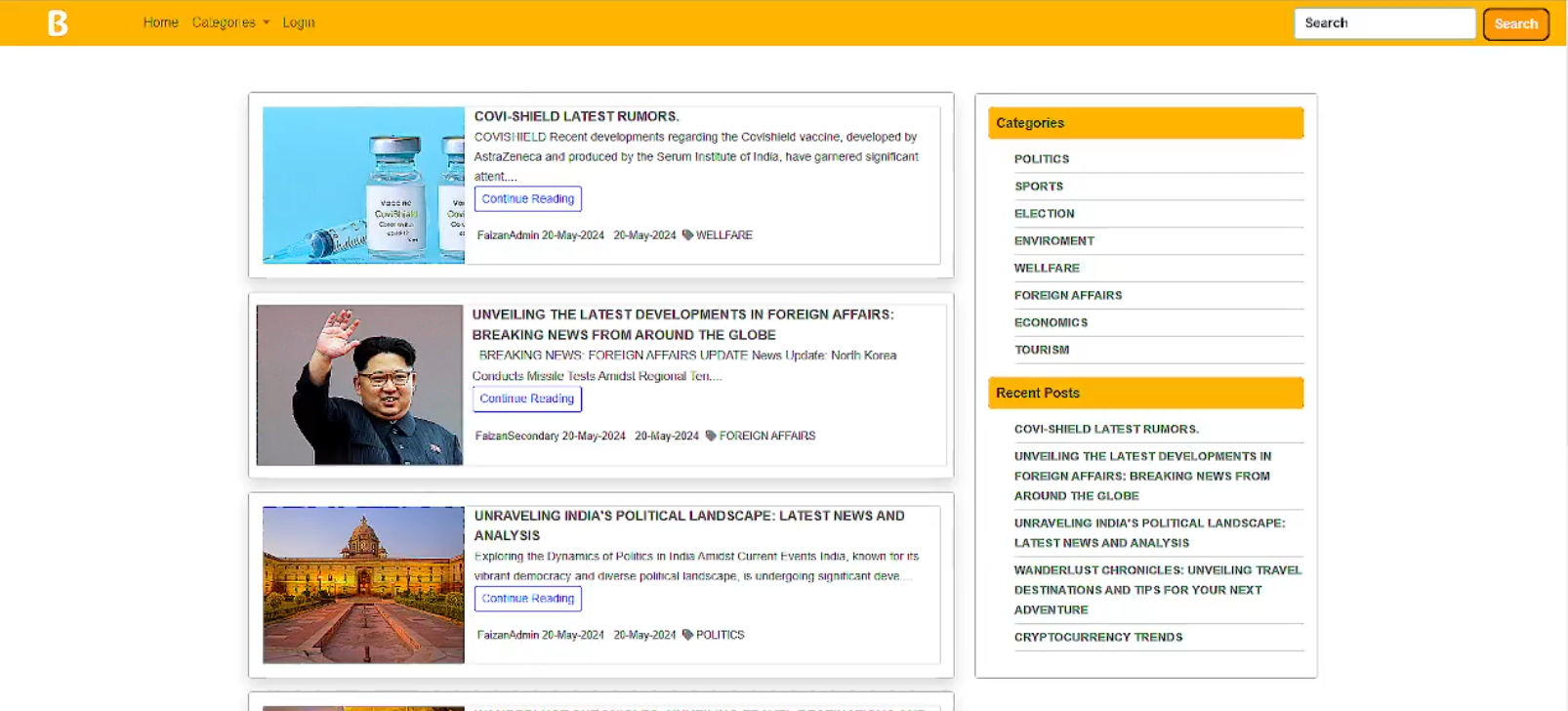Image resolution: width=1568 pixels, height=711 pixels.
Task: Continue Reading the Covi-Shield post
Action: (x=528, y=198)
